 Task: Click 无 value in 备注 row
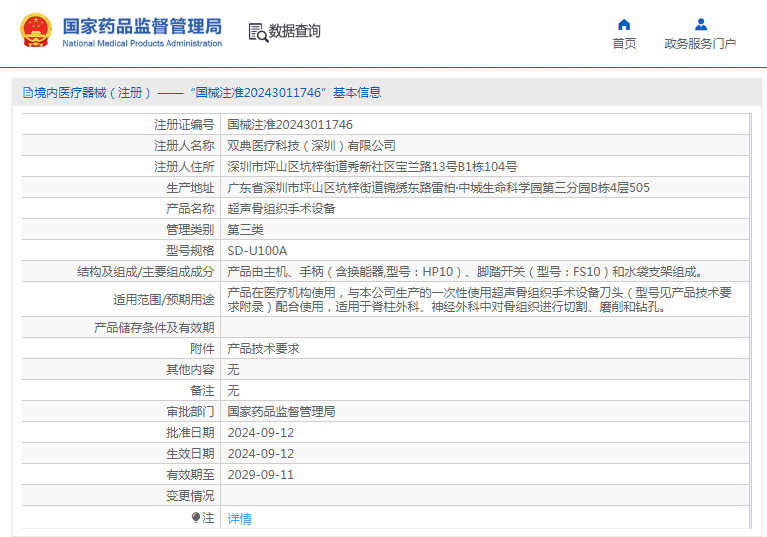coord(233,391)
